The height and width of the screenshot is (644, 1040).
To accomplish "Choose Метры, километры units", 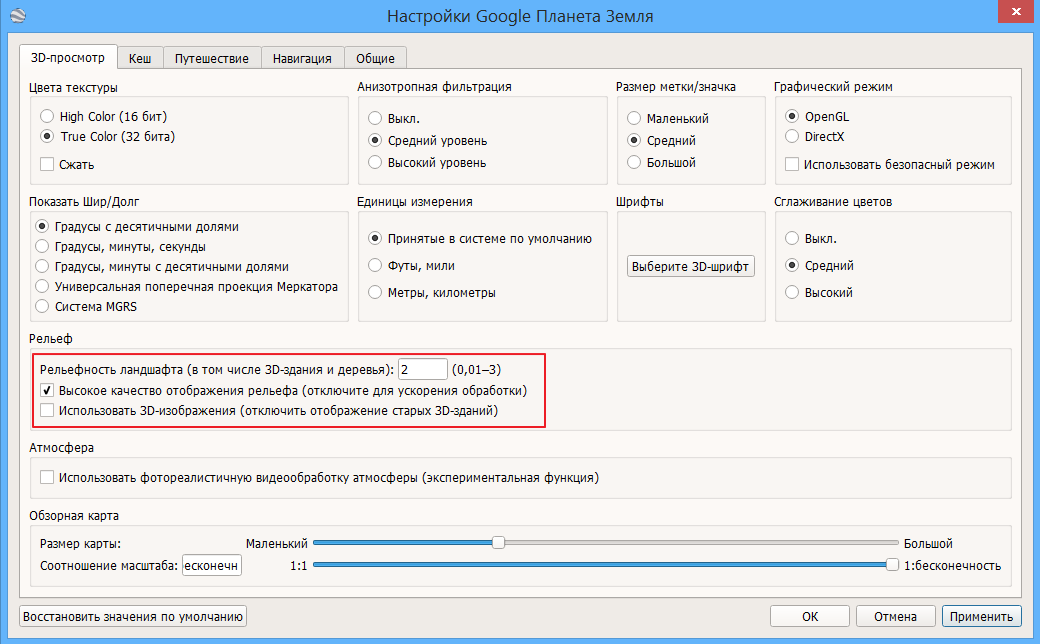I will tap(375, 293).
